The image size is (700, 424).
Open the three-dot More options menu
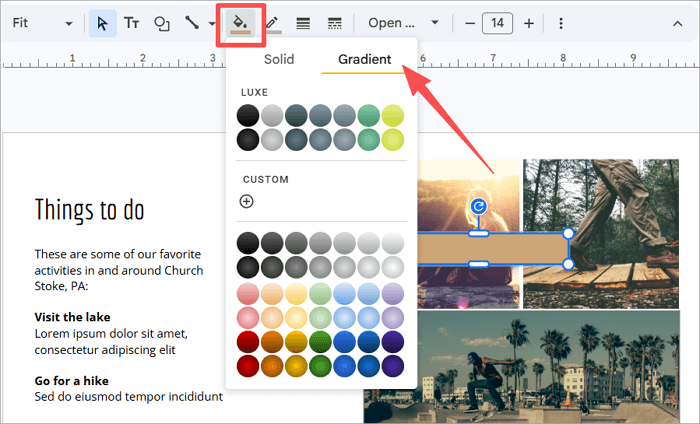(x=560, y=22)
